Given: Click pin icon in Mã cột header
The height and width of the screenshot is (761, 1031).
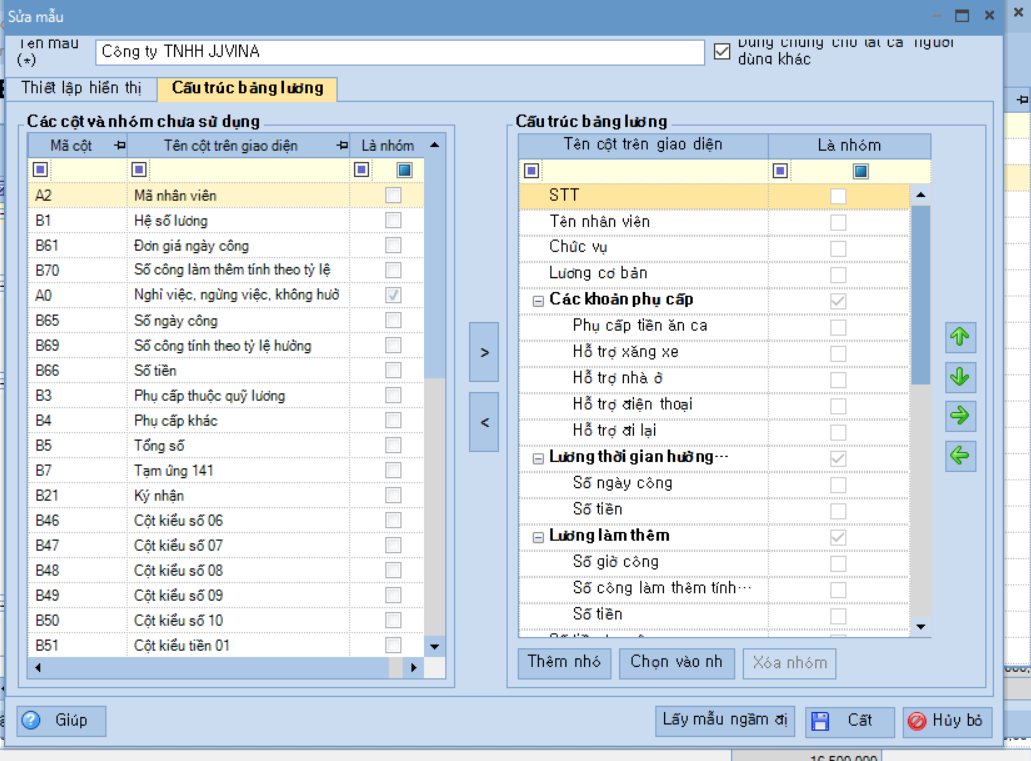Looking at the screenshot, I should [x=120, y=146].
